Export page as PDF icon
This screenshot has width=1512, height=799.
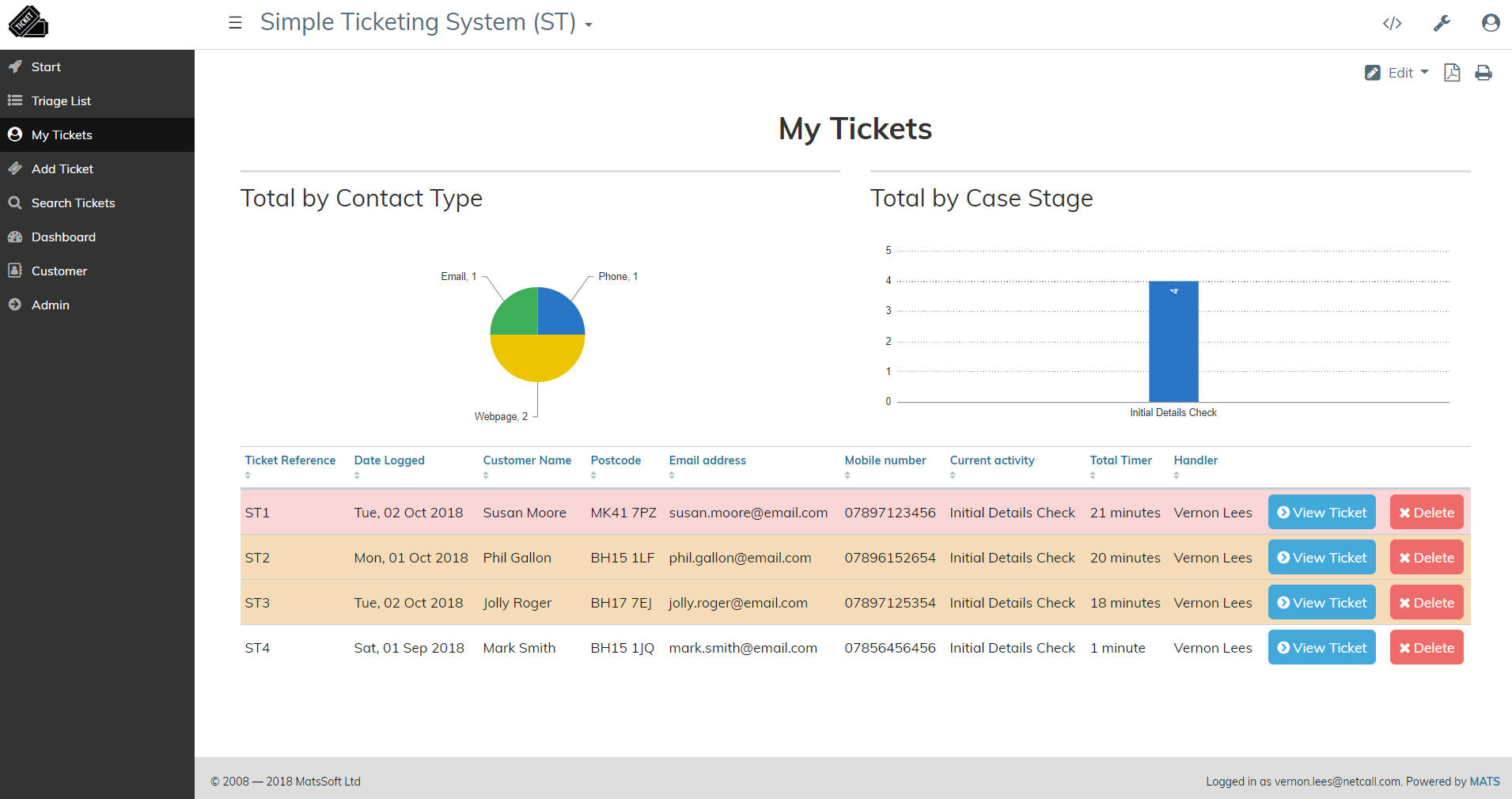[1452, 73]
